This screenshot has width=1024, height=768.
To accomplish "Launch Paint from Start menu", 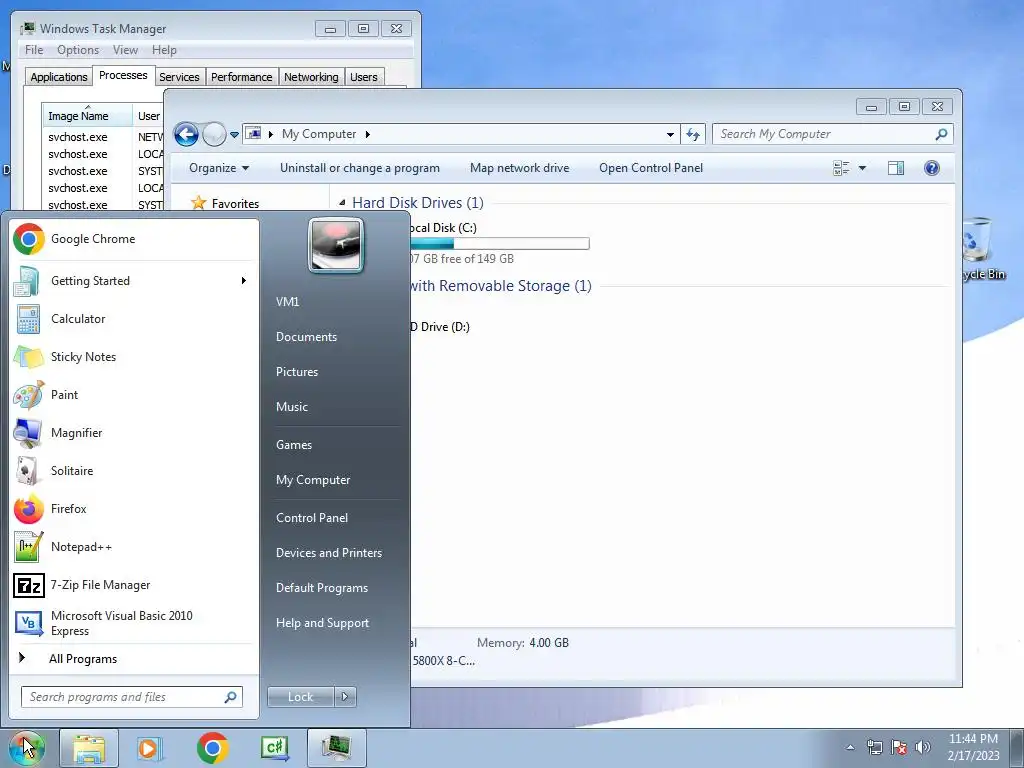I will [x=134, y=394].
